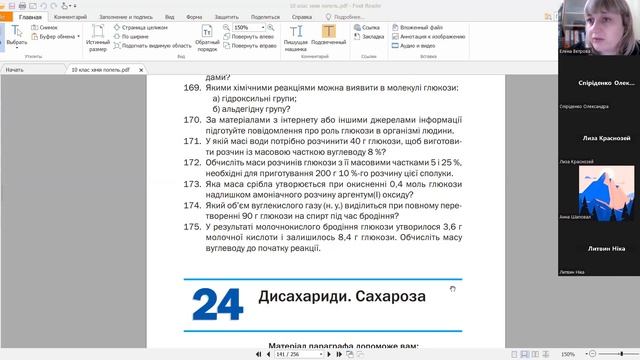Click Повернуть влево rotate left
The image size is (640, 360).
[249, 37]
